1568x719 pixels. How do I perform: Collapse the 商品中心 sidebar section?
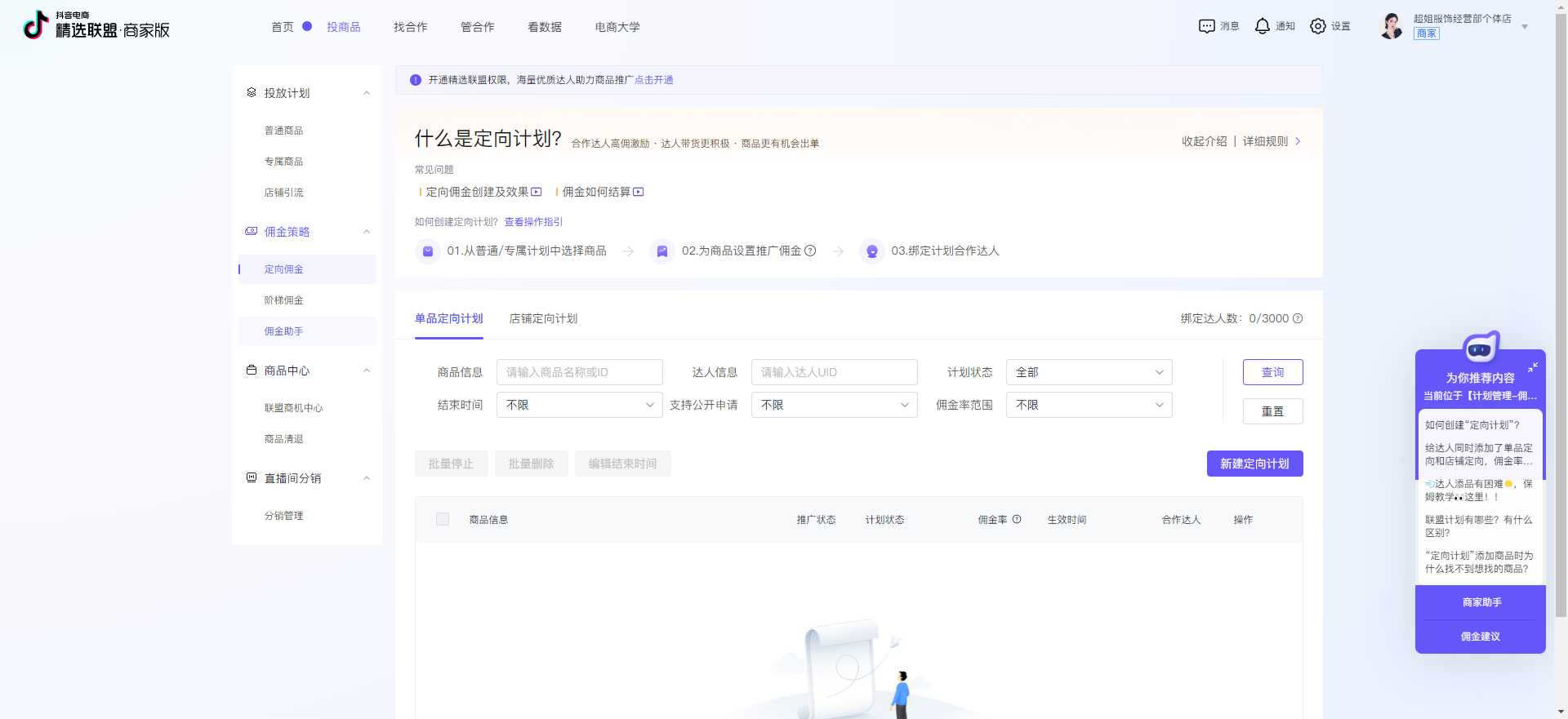(x=367, y=371)
